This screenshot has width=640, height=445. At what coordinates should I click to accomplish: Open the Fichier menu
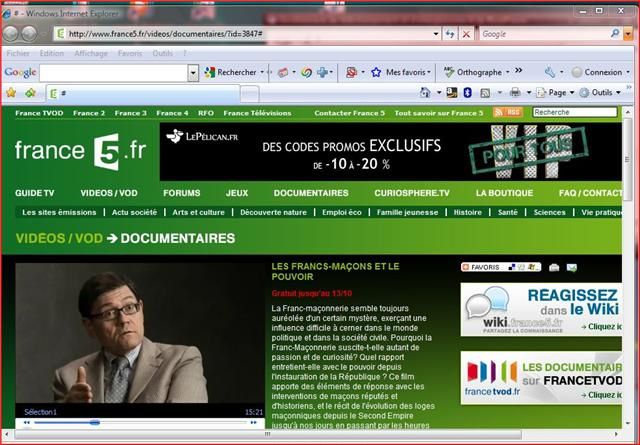18,53
